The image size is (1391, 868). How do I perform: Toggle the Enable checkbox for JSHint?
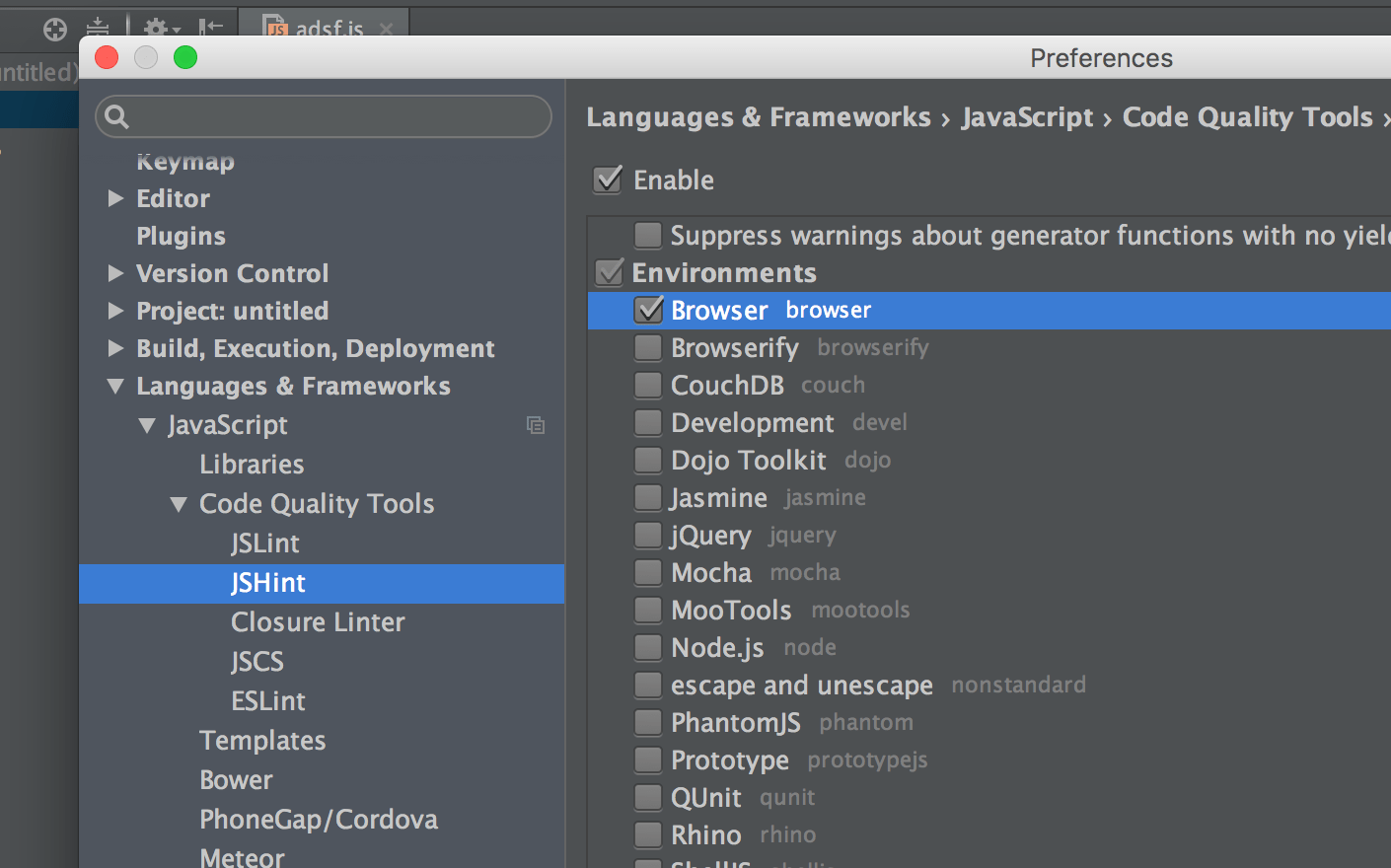(608, 180)
